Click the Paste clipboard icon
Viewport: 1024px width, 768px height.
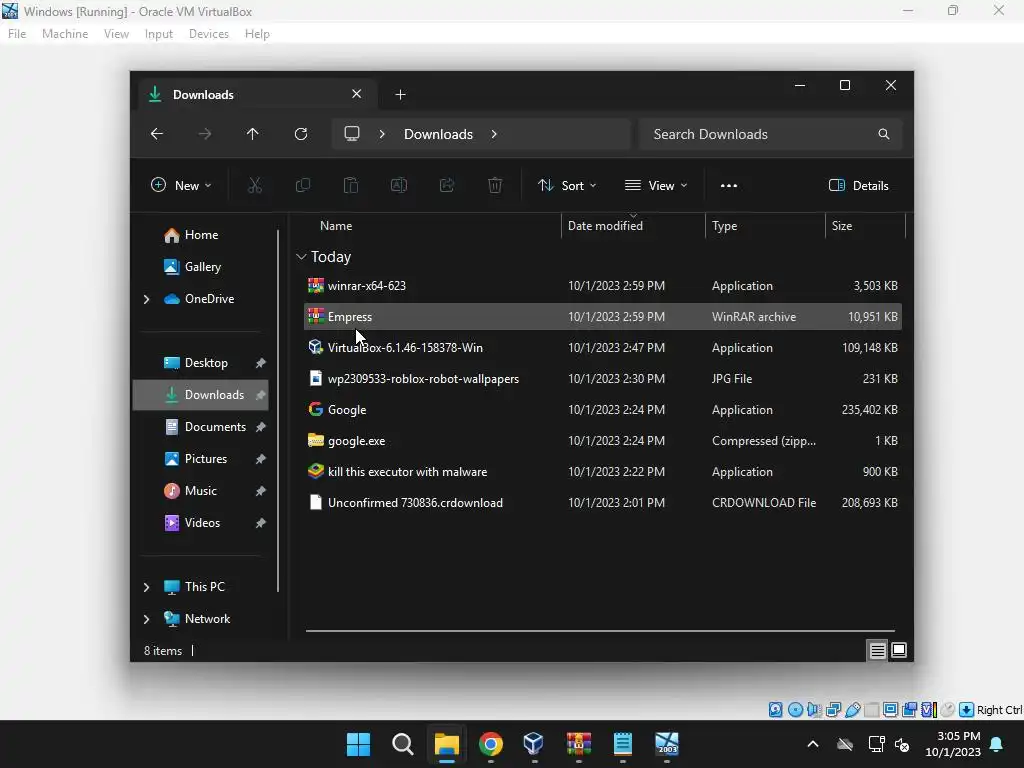[351, 185]
